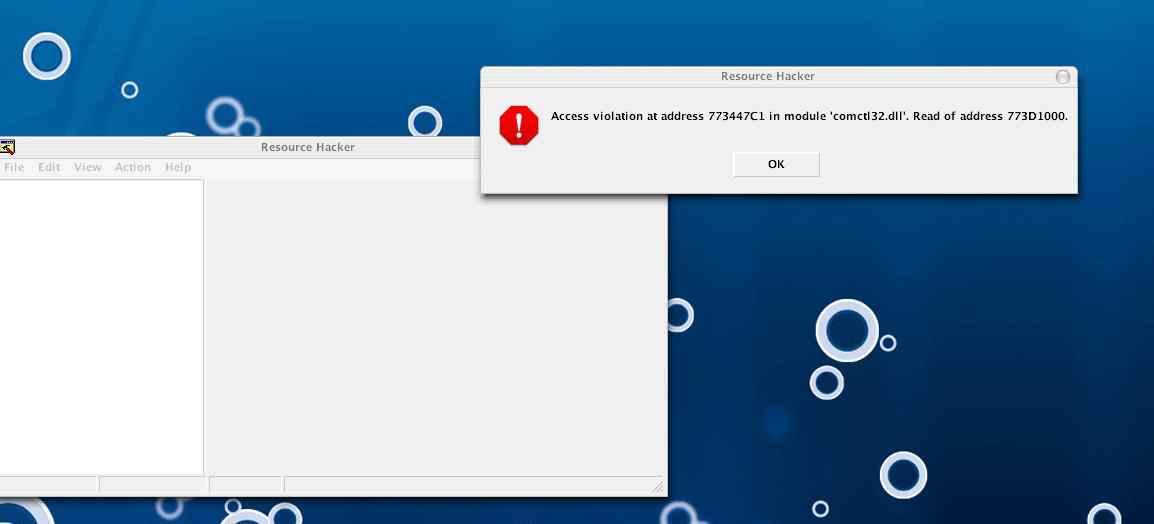The width and height of the screenshot is (1154, 524).
Task: Click the main Resource Hacker window title bar
Action: 308,147
